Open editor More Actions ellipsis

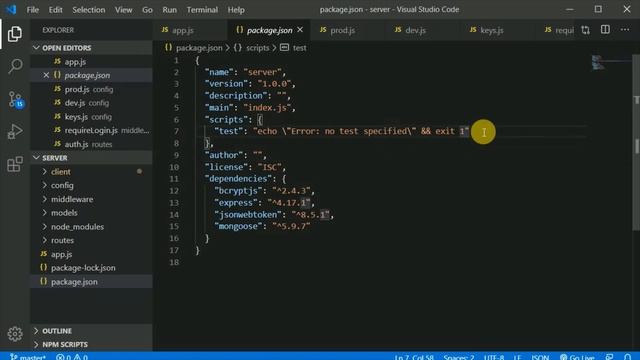(625, 29)
